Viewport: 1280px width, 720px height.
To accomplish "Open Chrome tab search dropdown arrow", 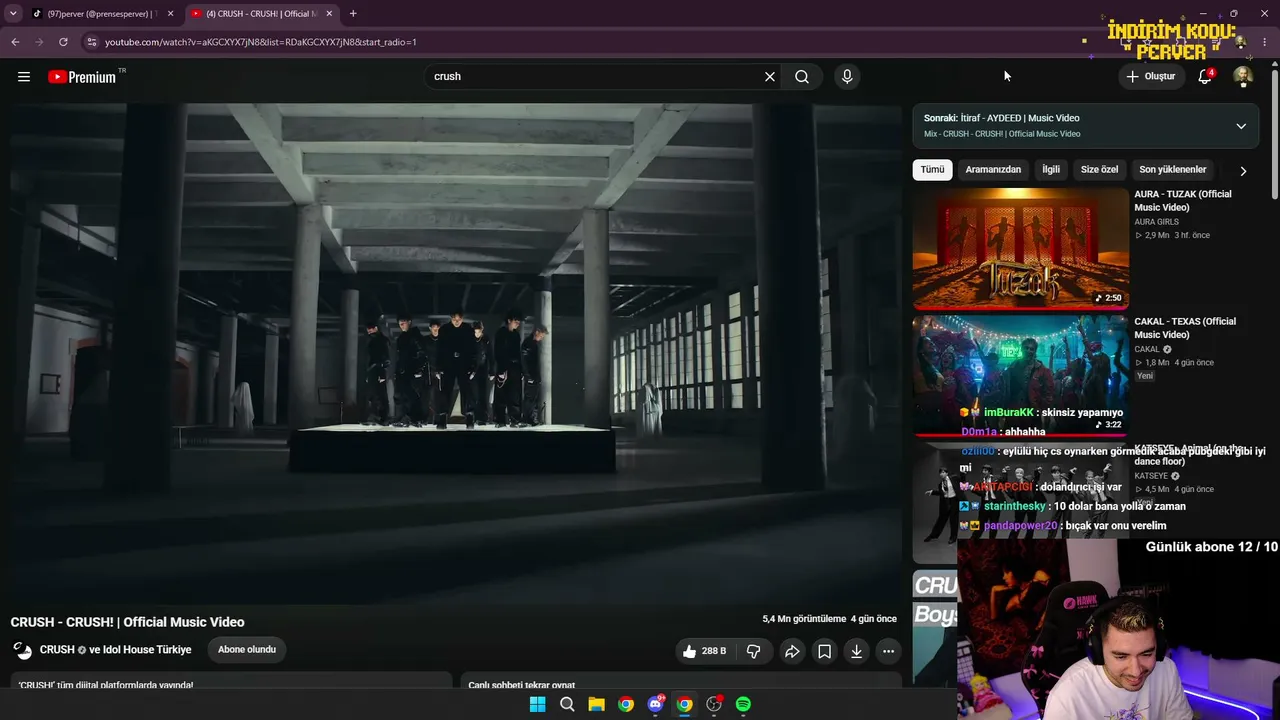I will pos(13,14).
